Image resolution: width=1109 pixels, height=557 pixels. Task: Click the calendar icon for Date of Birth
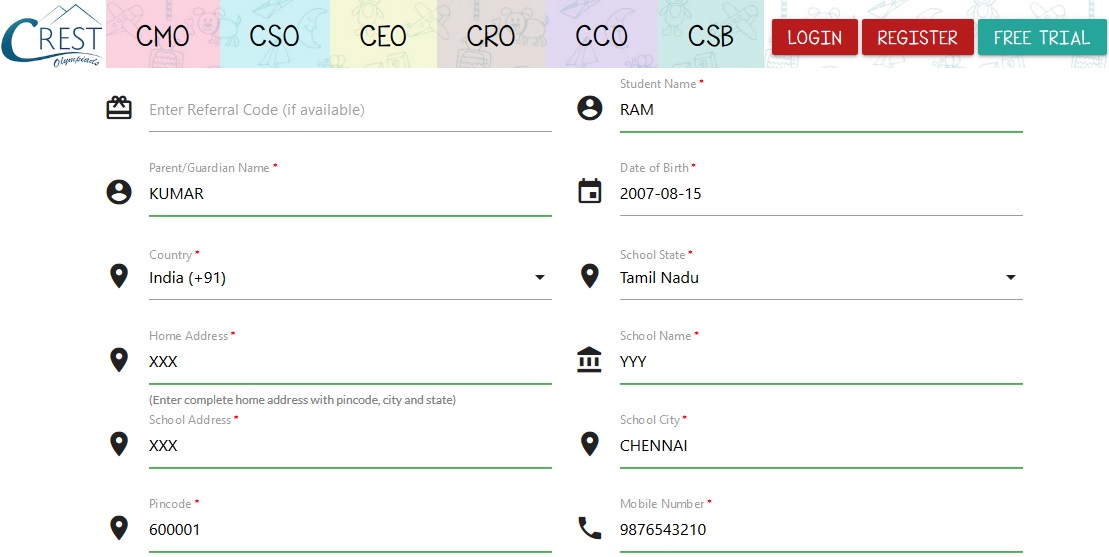click(x=590, y=192)
